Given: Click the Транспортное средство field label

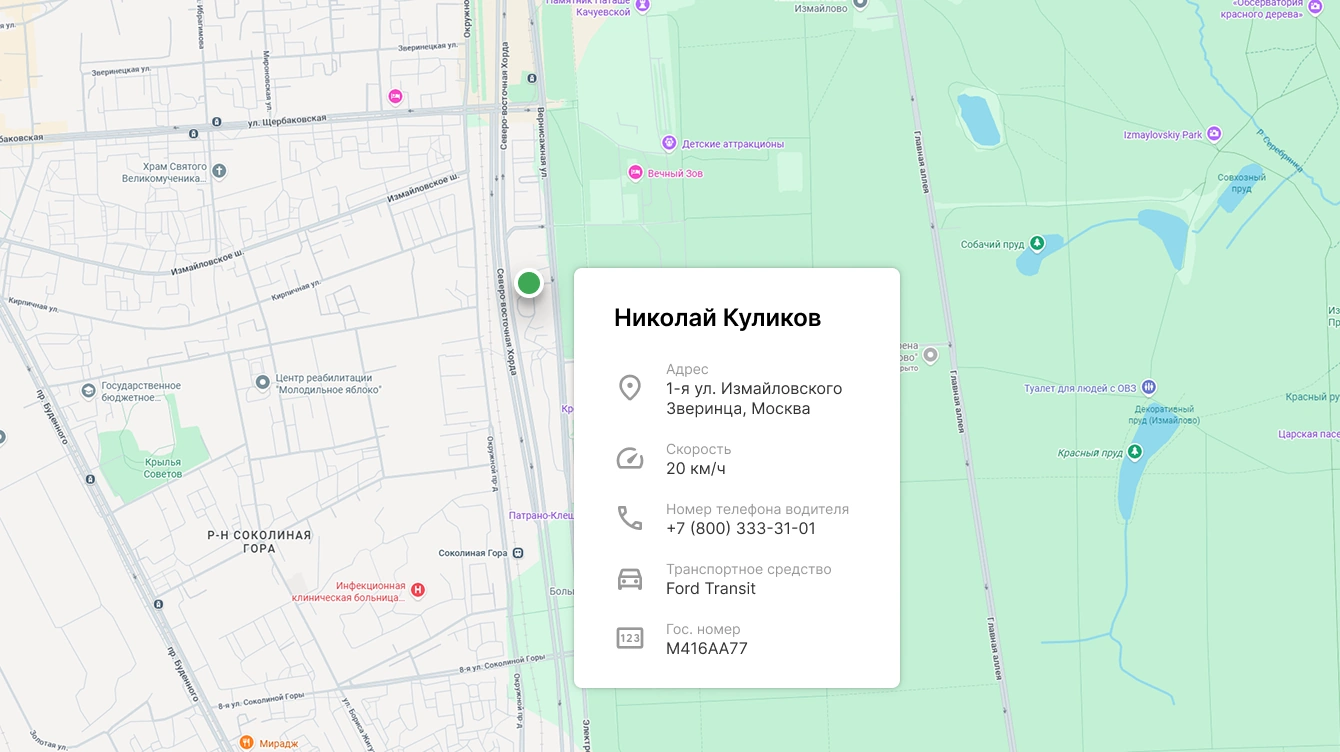Looking at the screenshot, I should tap(749, 569).
